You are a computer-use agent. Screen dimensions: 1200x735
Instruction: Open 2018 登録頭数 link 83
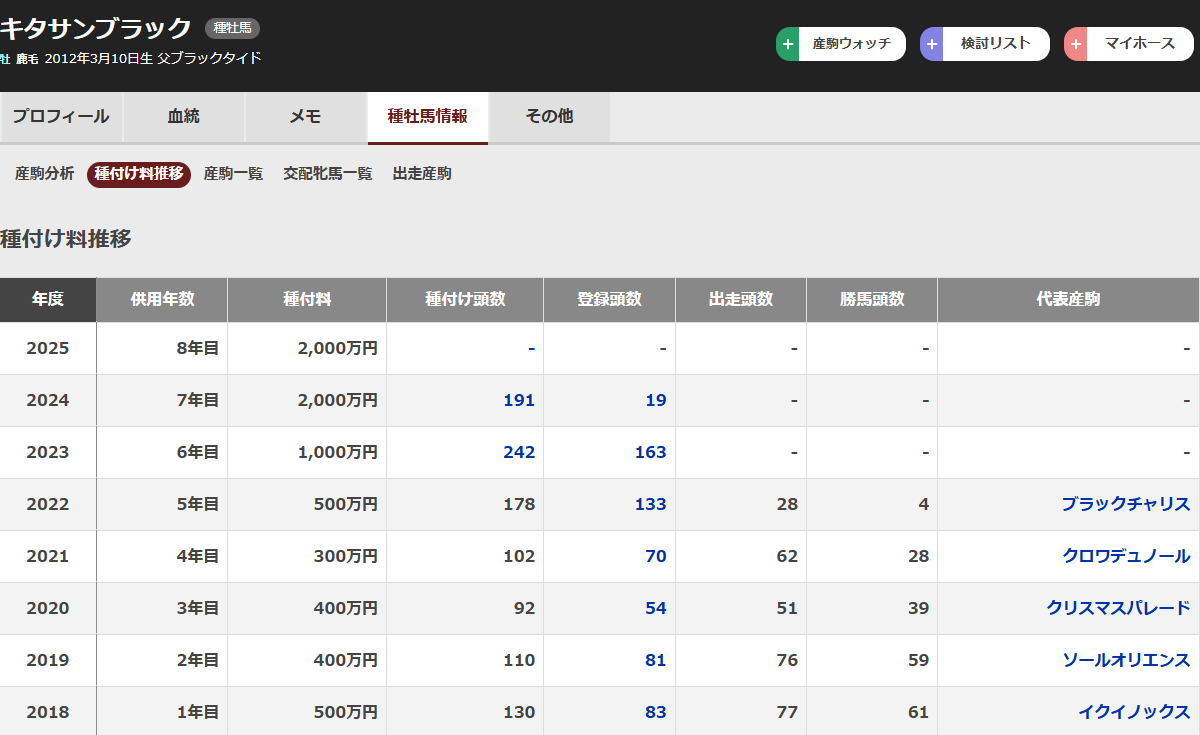tap(656, 712)
